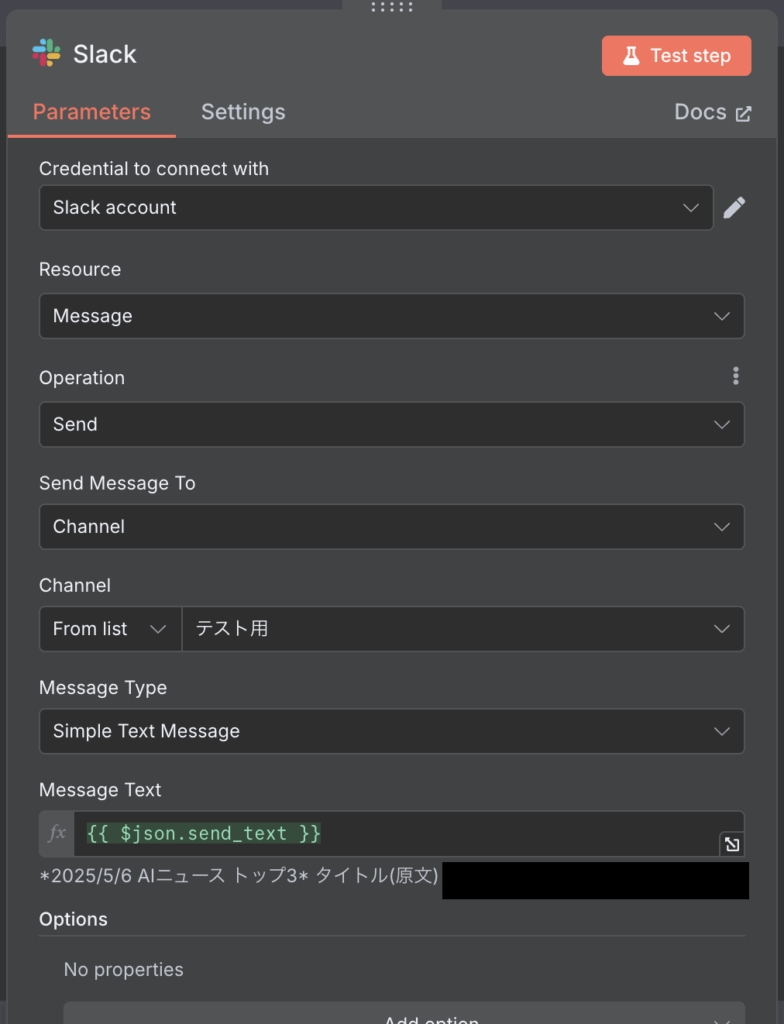
Task: Open the Message Type dropdown
Action: 392,731
